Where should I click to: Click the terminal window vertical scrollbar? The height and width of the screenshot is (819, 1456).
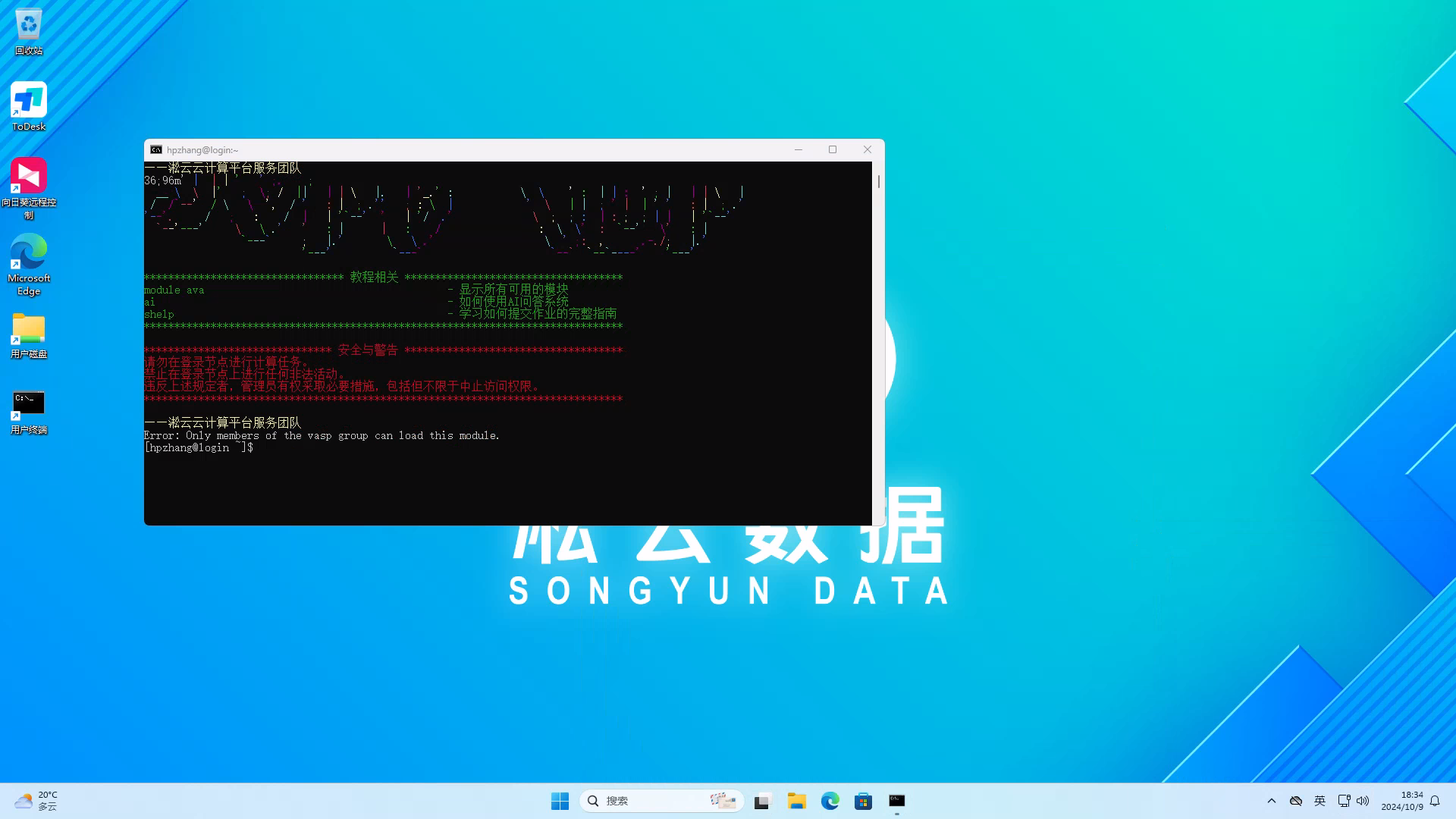tap(879, 182)
